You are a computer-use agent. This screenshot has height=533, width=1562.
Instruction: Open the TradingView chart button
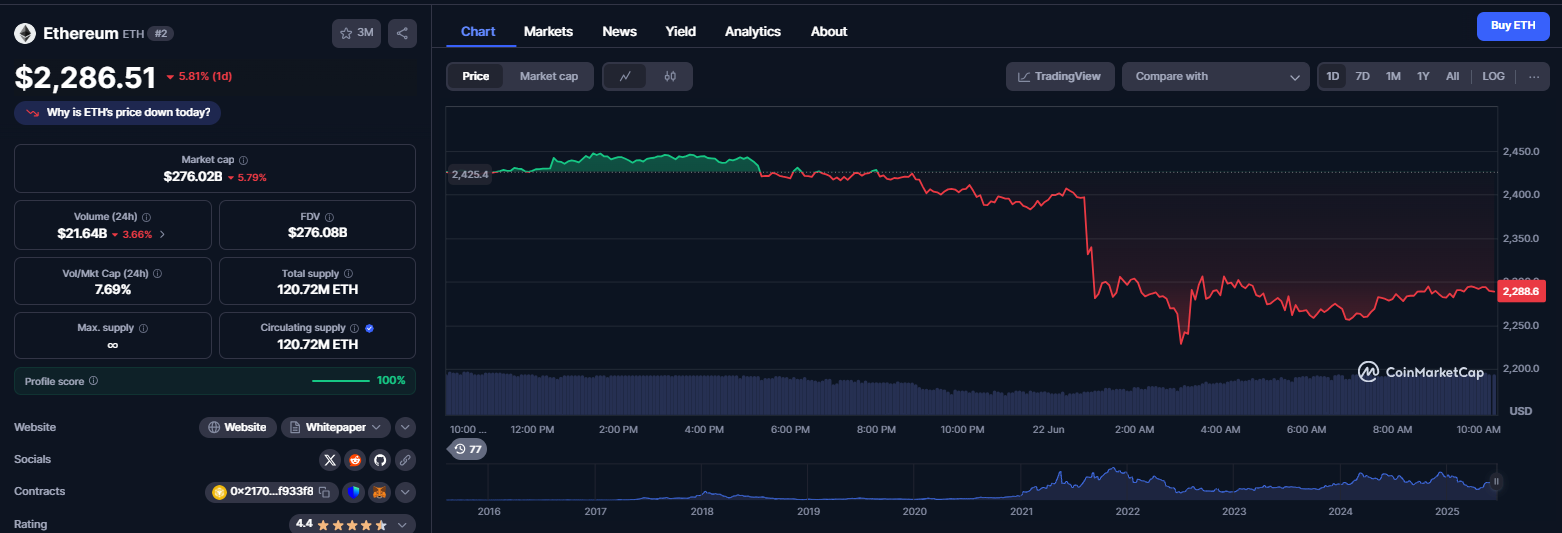click(x=1060, y=76)
